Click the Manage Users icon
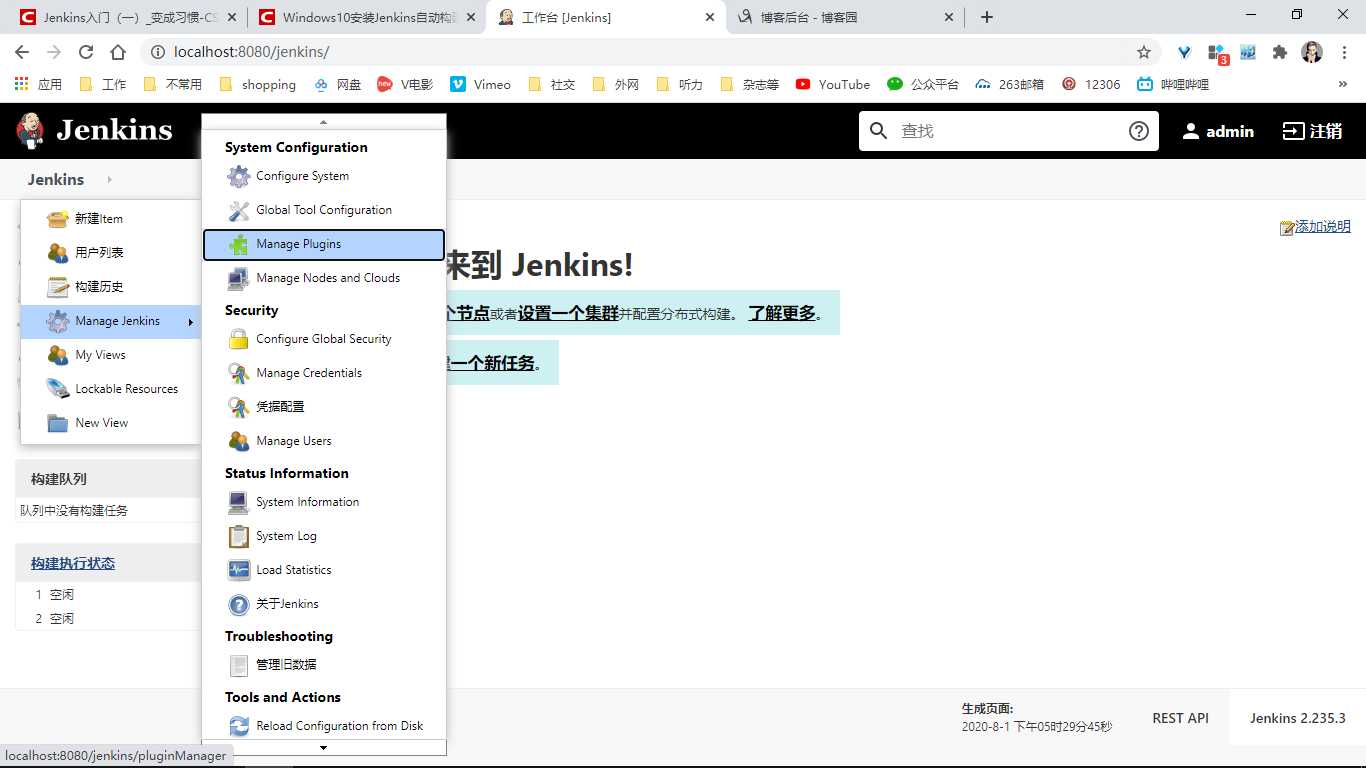 [x=238, y=441]
